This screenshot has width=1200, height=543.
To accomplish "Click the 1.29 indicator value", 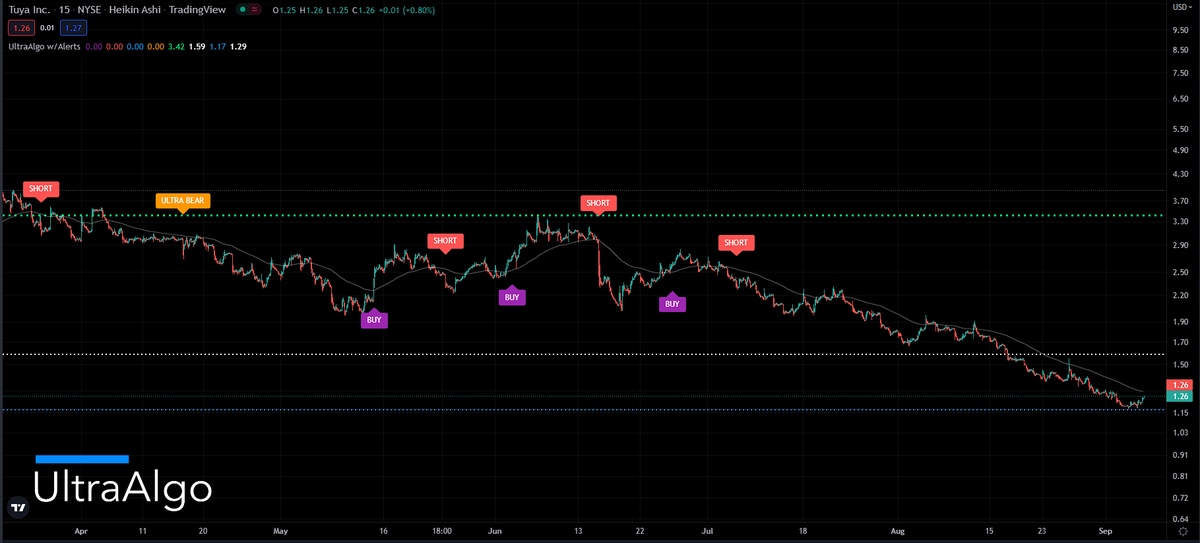I will click(x=238, y=46).
